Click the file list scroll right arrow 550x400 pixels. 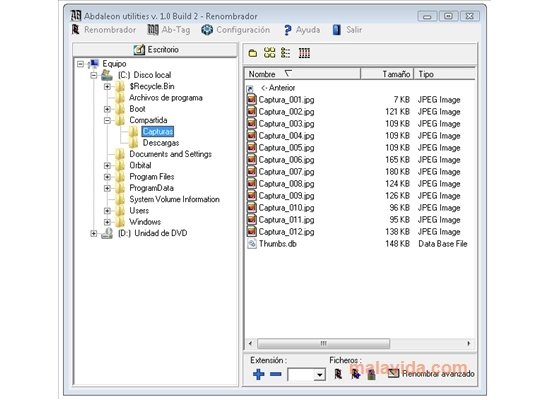tap(469, 343)
